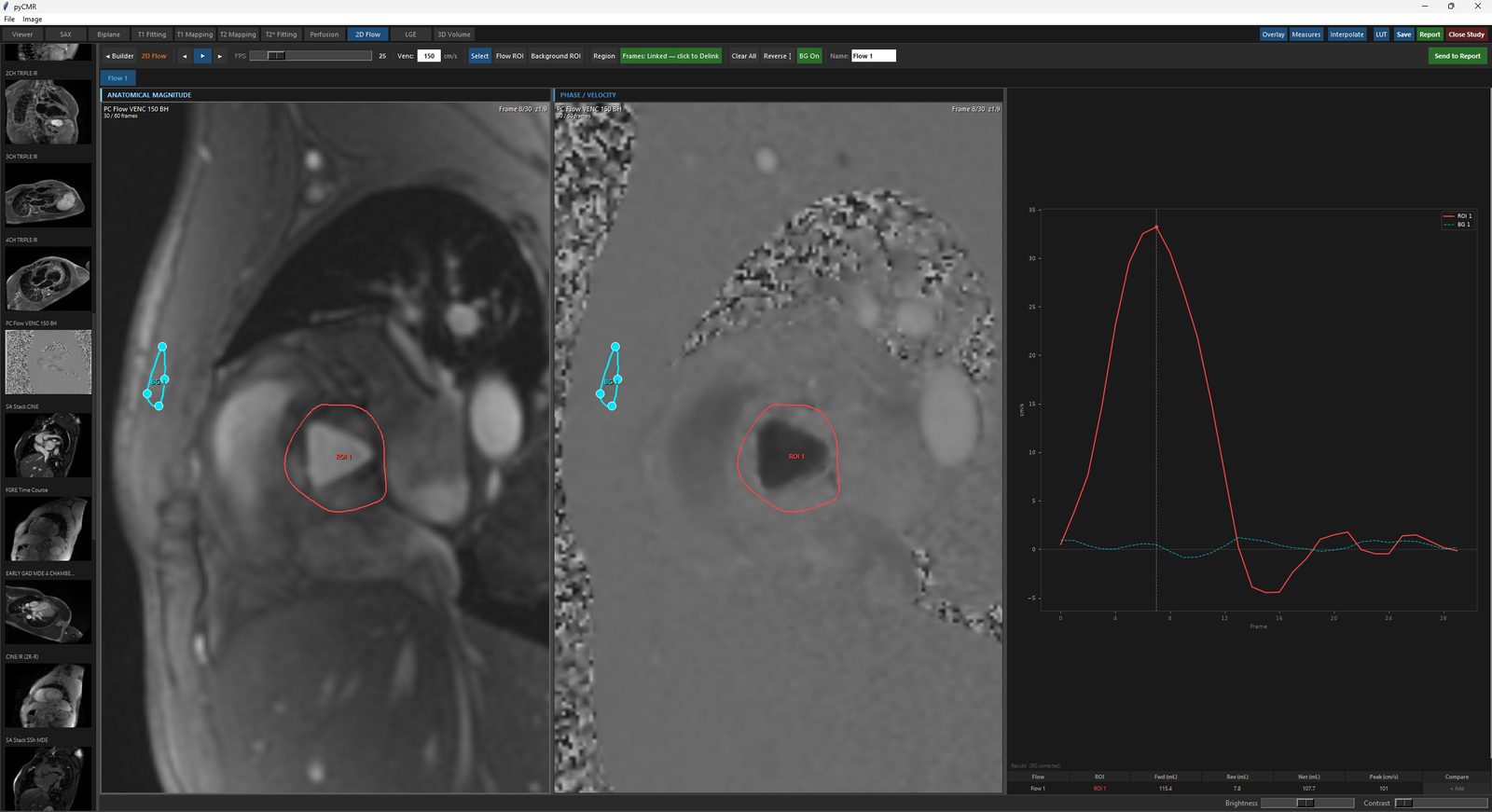
Task: Step back one frame with the previous arrow
Action: (185, 56)
